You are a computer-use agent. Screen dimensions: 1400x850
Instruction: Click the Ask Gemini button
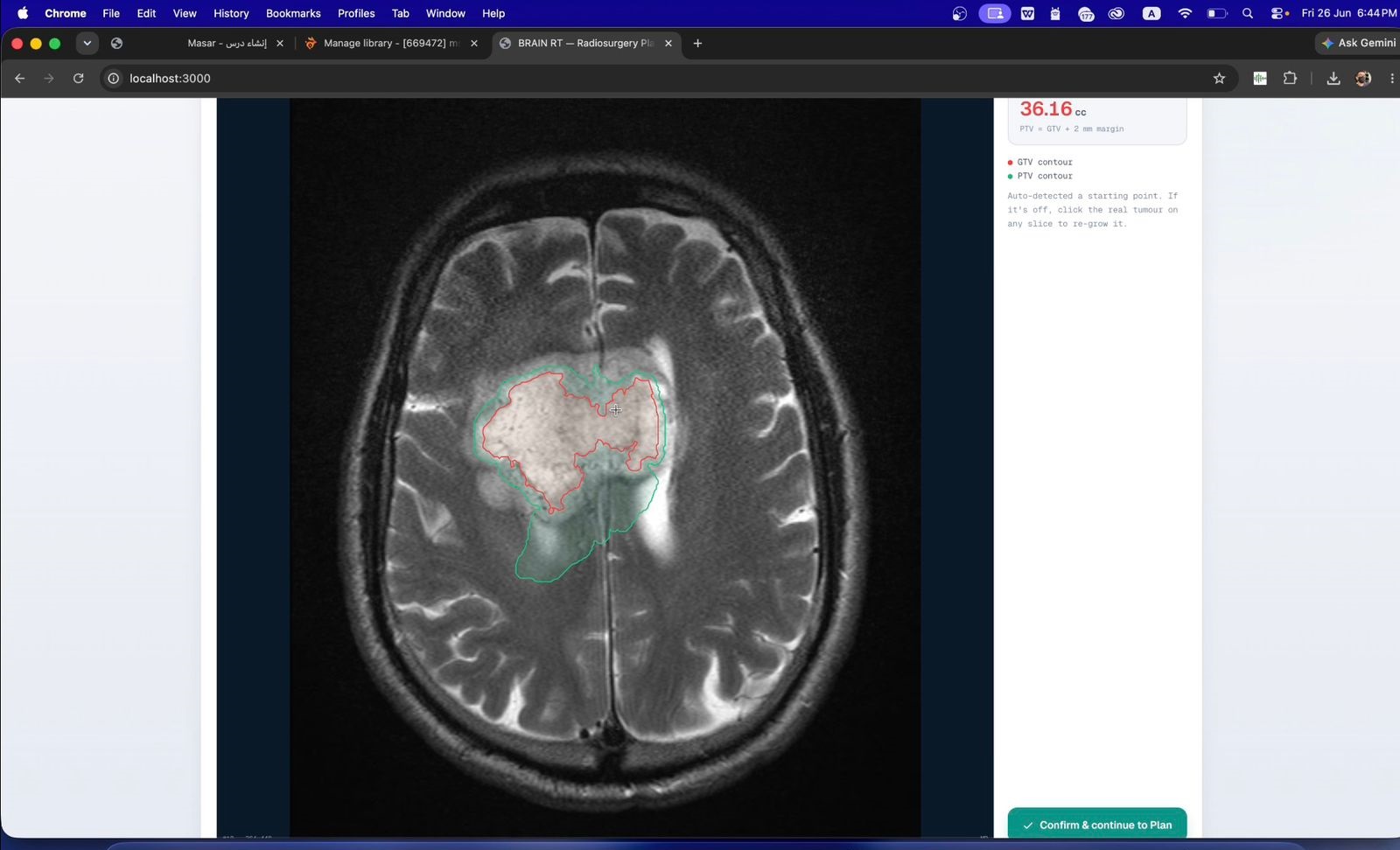[x=1358, y=43]
